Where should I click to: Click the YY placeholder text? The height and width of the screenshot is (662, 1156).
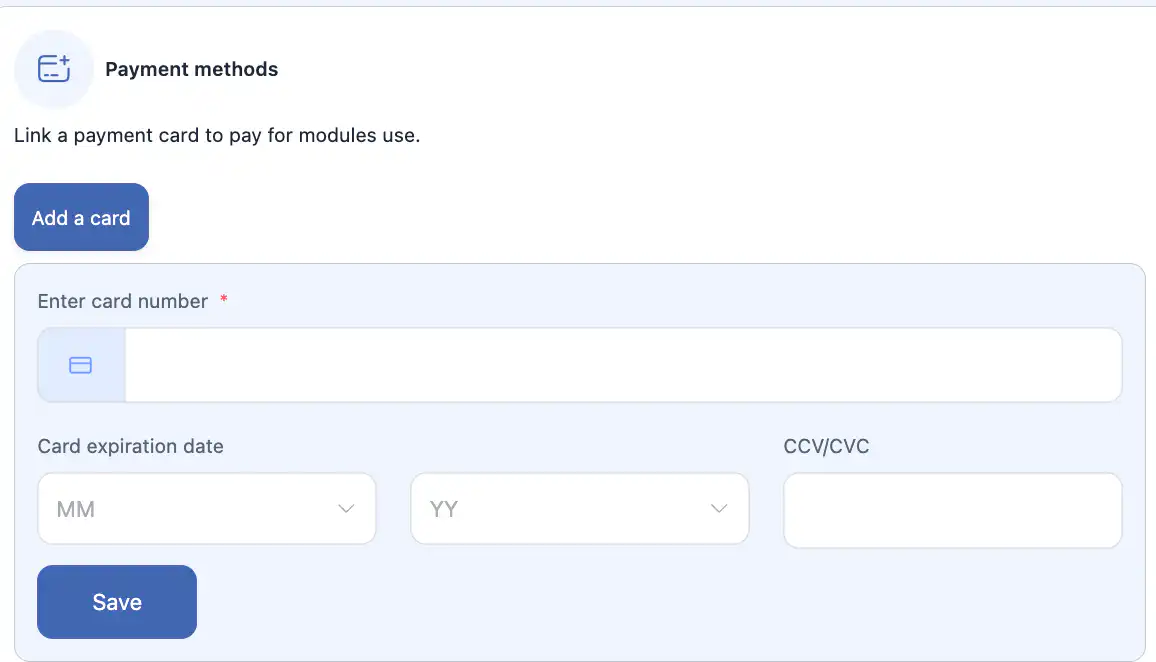click(x=443, y=510)
